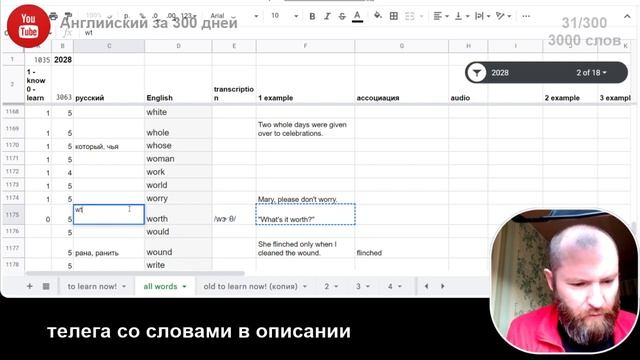Open the font size 10 dropdown

(x=284, y=16)
